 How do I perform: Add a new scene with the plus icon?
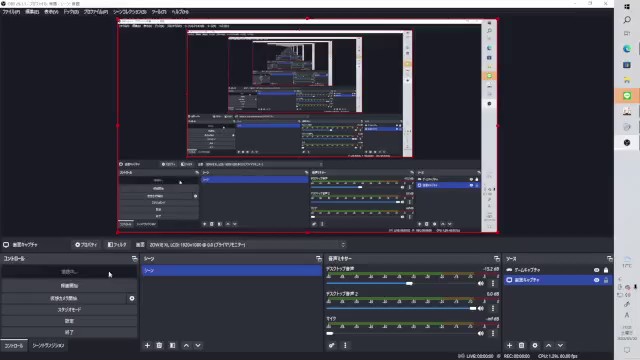tap(147, 345)
